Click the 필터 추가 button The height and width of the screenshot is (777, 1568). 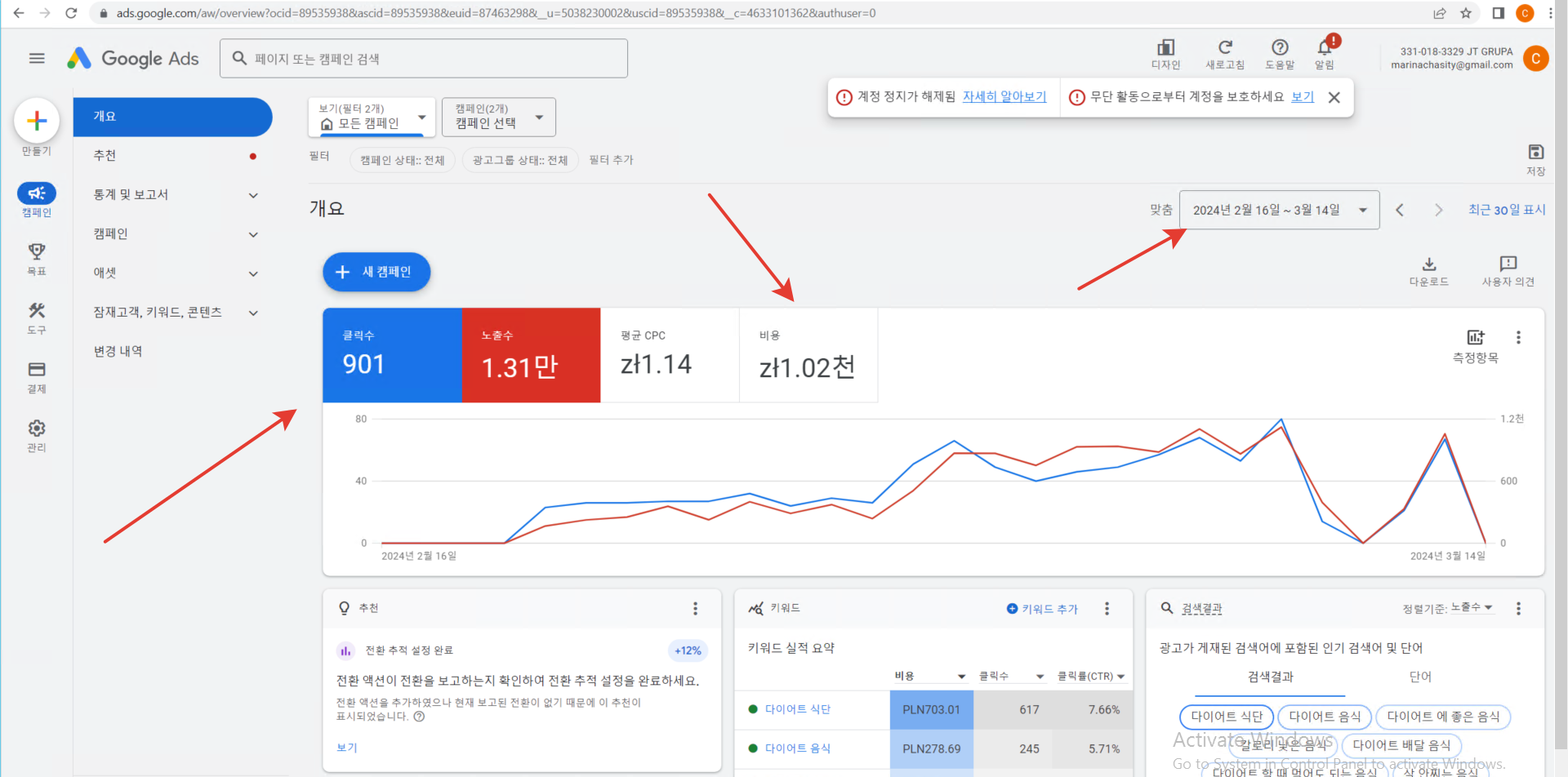click(x=611, y=160)
